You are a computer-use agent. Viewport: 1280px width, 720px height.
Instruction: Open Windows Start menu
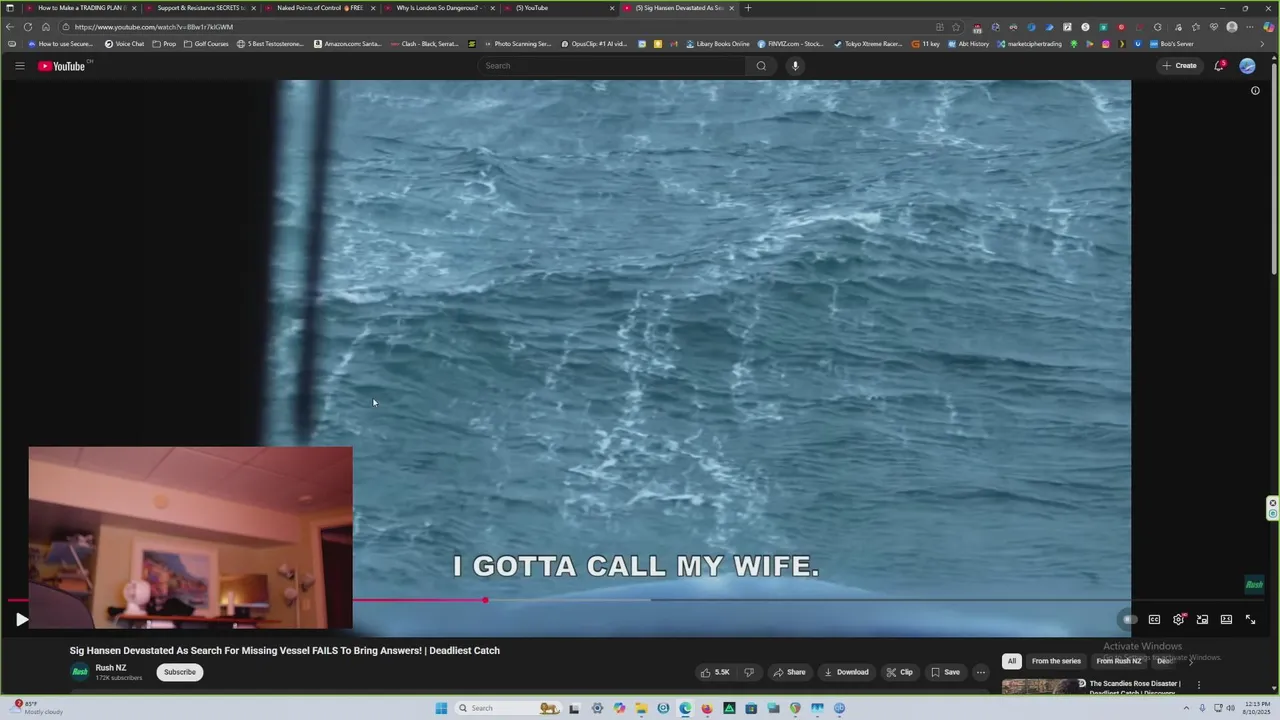[x=441, y=708]
